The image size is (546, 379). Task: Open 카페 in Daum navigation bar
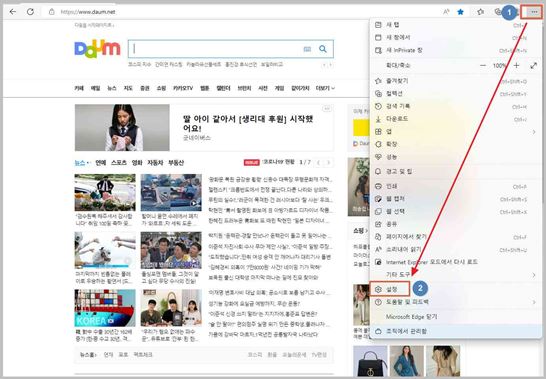(x=79, y=88)
